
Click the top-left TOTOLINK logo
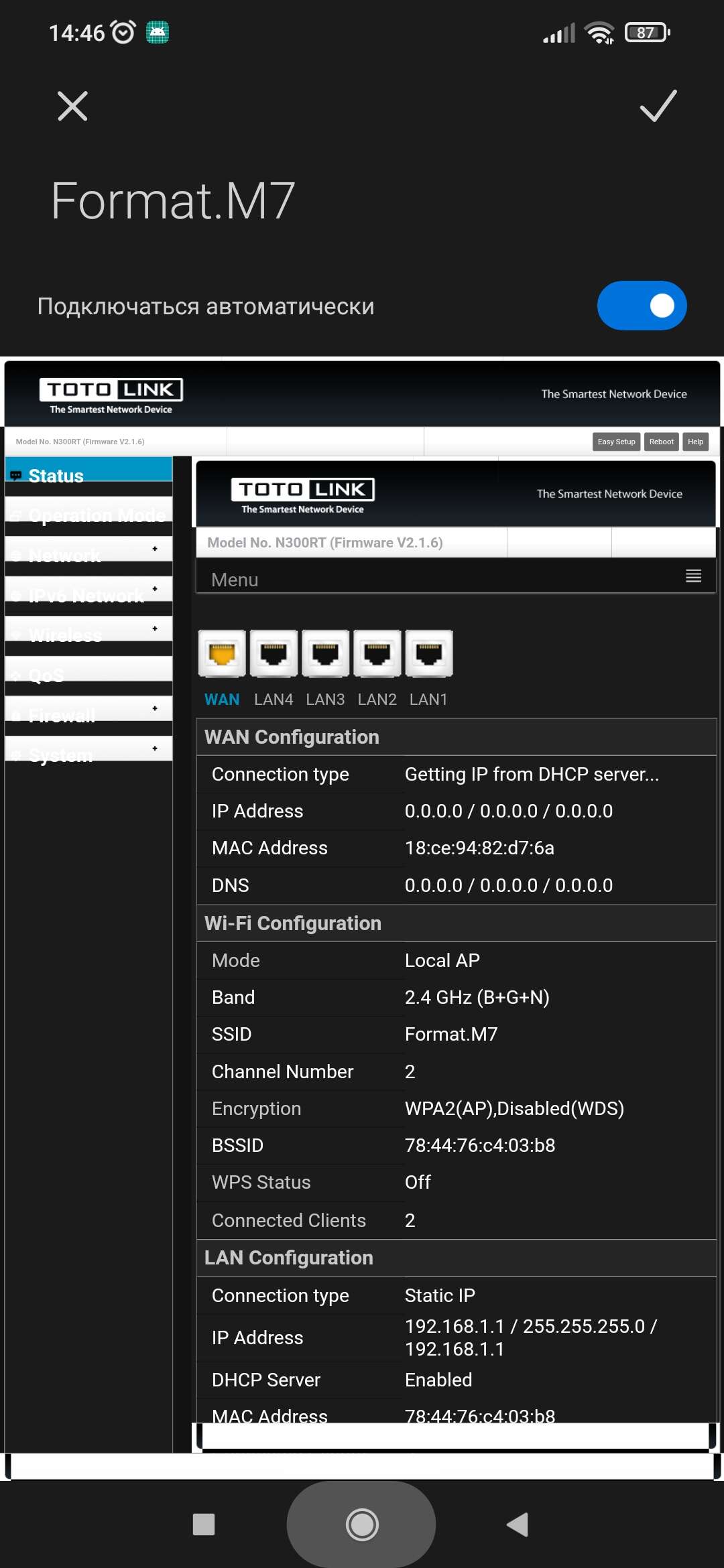[111, 395]
